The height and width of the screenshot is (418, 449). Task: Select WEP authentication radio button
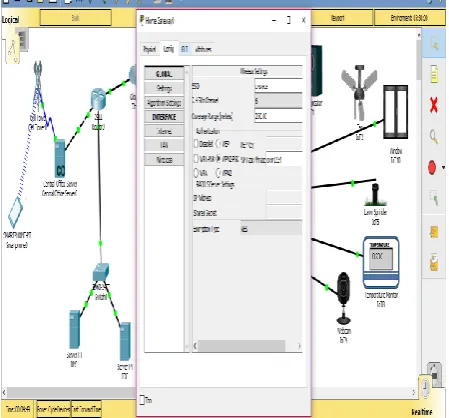[219, 144]
